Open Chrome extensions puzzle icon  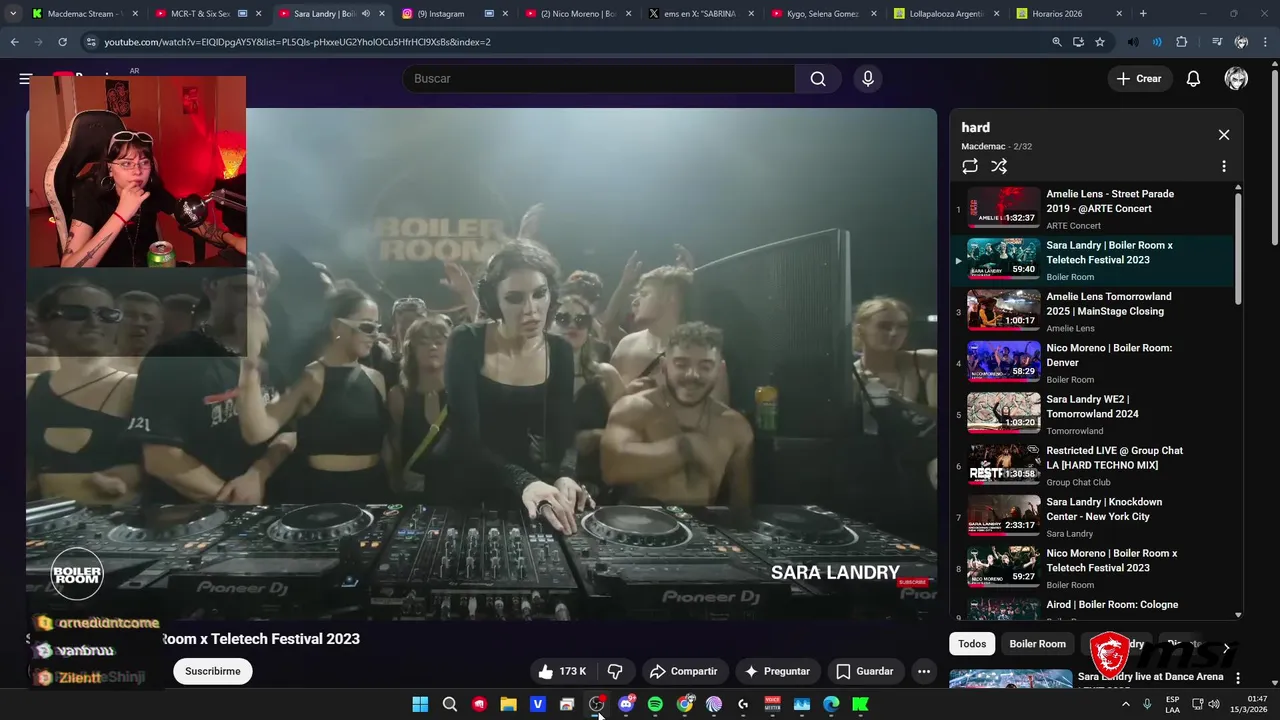click(1182, 42)
